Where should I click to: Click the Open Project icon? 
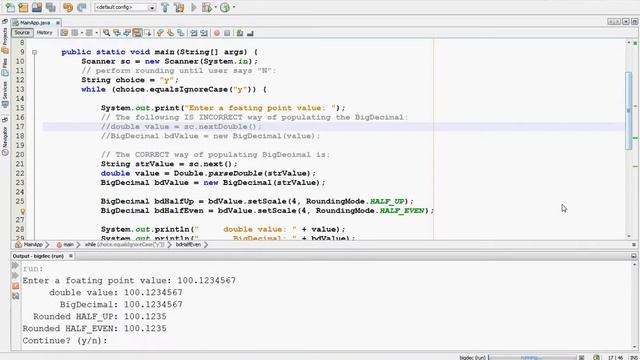(x=37, y=7)
